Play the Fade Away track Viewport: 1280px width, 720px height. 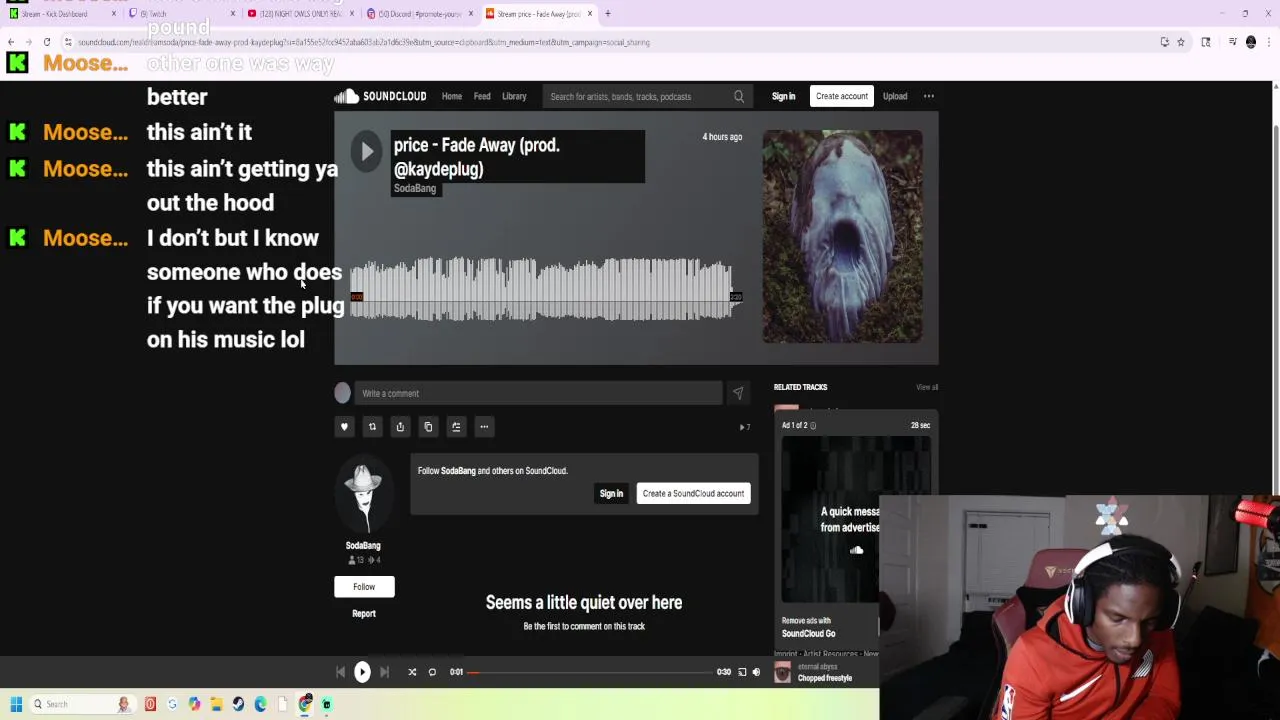pyautogui.click(x=367, y=151)
